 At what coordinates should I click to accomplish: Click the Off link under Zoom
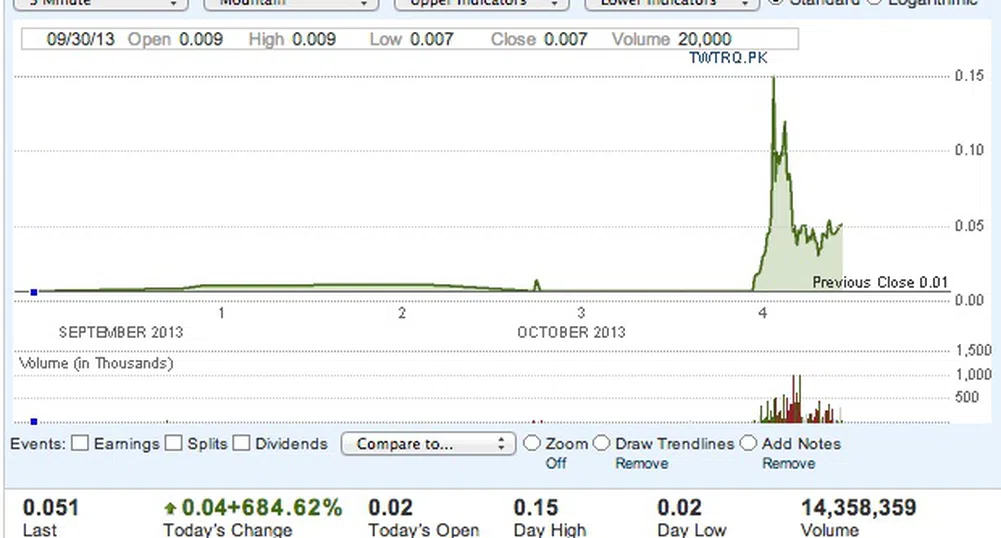556,463
